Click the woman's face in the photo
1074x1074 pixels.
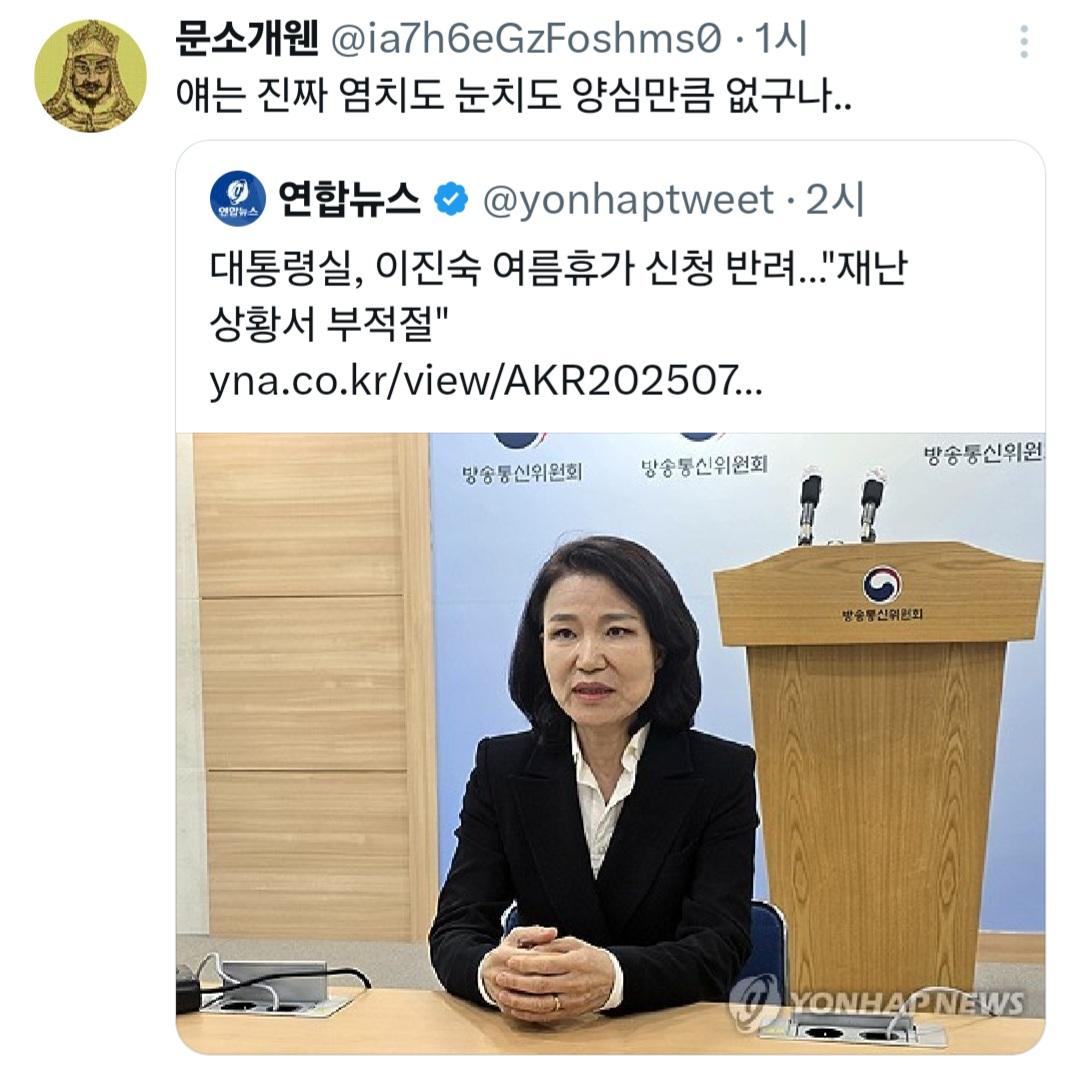coord(595,660)
